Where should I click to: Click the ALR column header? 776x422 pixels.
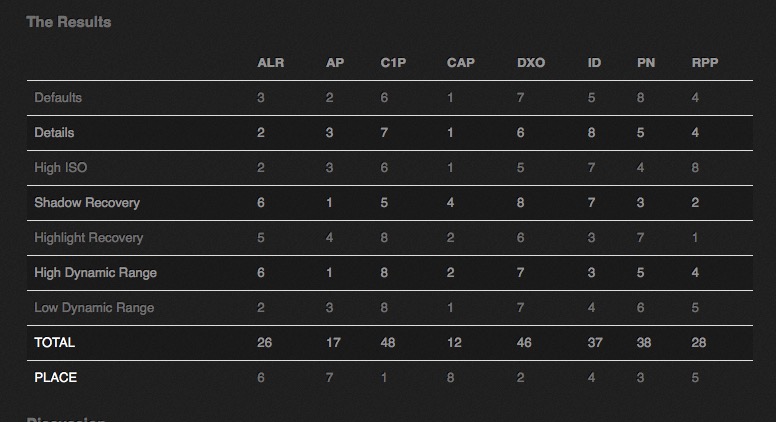pyautogui.click(x=271, y=63)
